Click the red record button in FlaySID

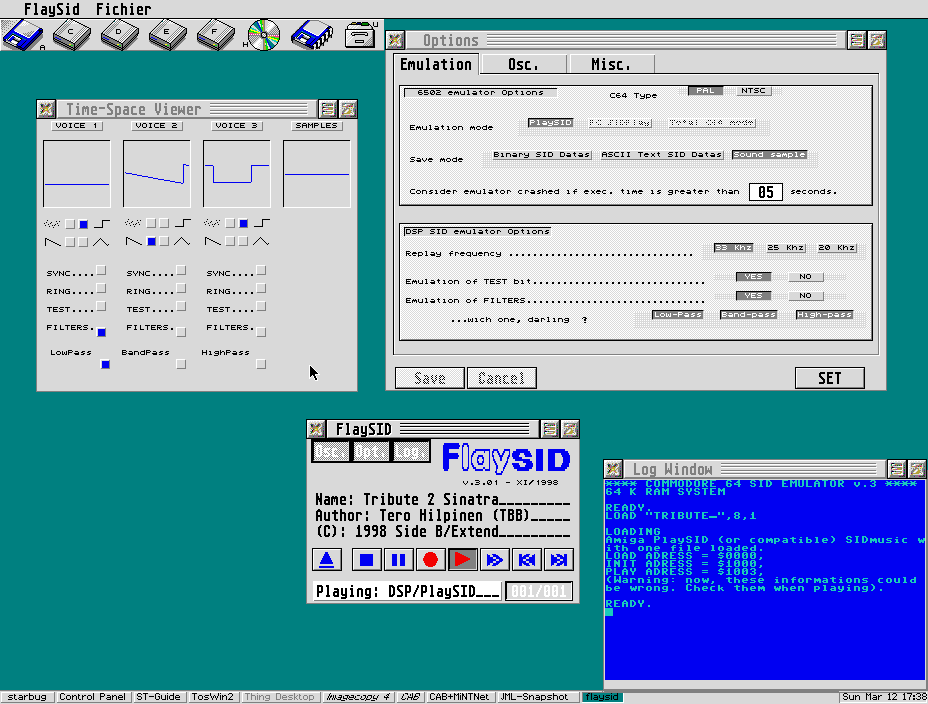pyautogui.click(x=430, y=560)
